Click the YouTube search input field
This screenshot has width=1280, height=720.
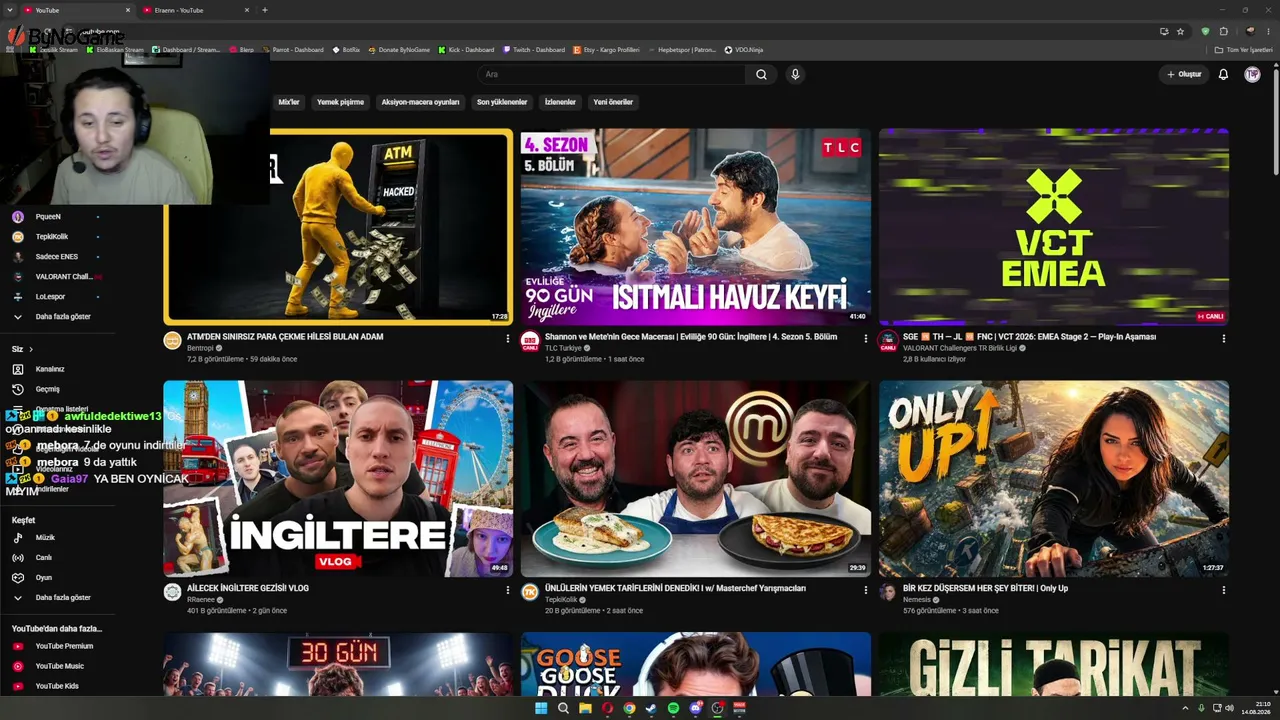(612, 74)
